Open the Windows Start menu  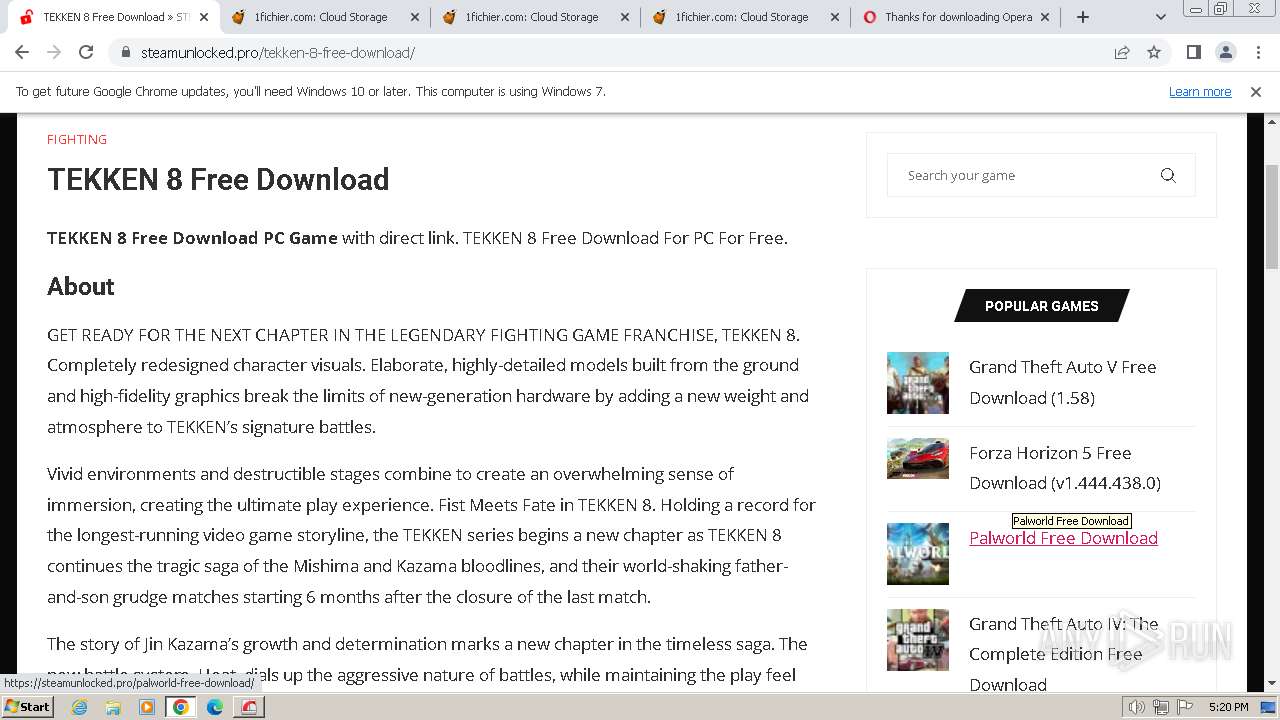tap(28, 706)
